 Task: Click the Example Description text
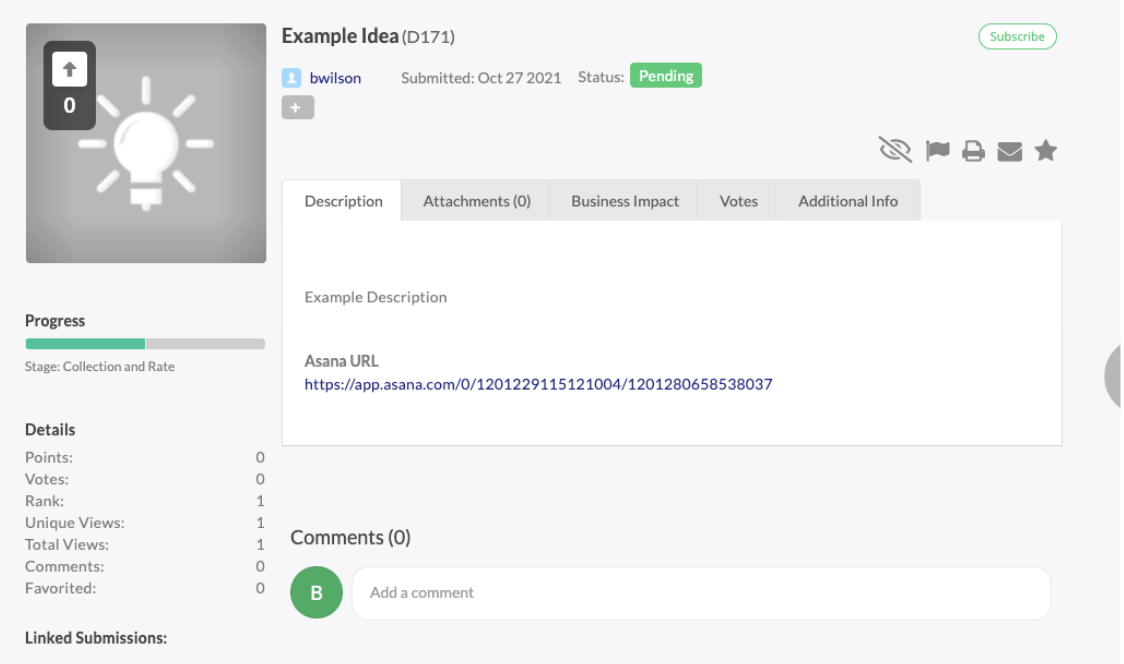(x=376, y=297)
